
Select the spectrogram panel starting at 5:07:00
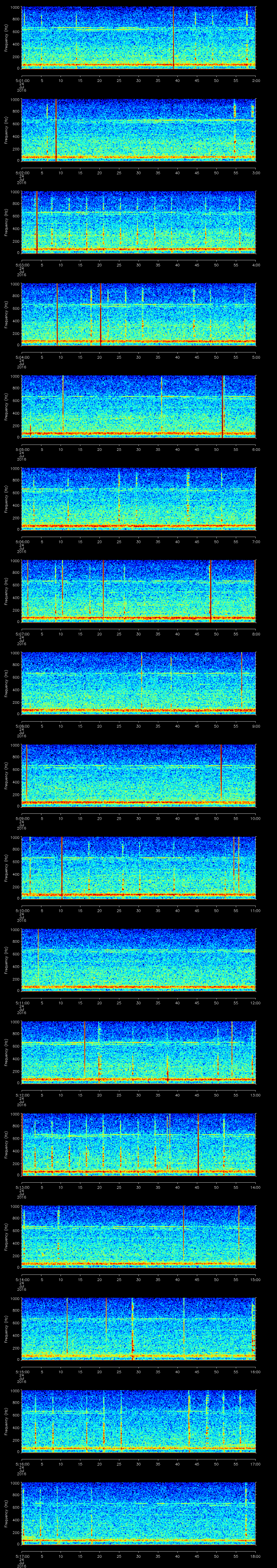click(139, 591)
